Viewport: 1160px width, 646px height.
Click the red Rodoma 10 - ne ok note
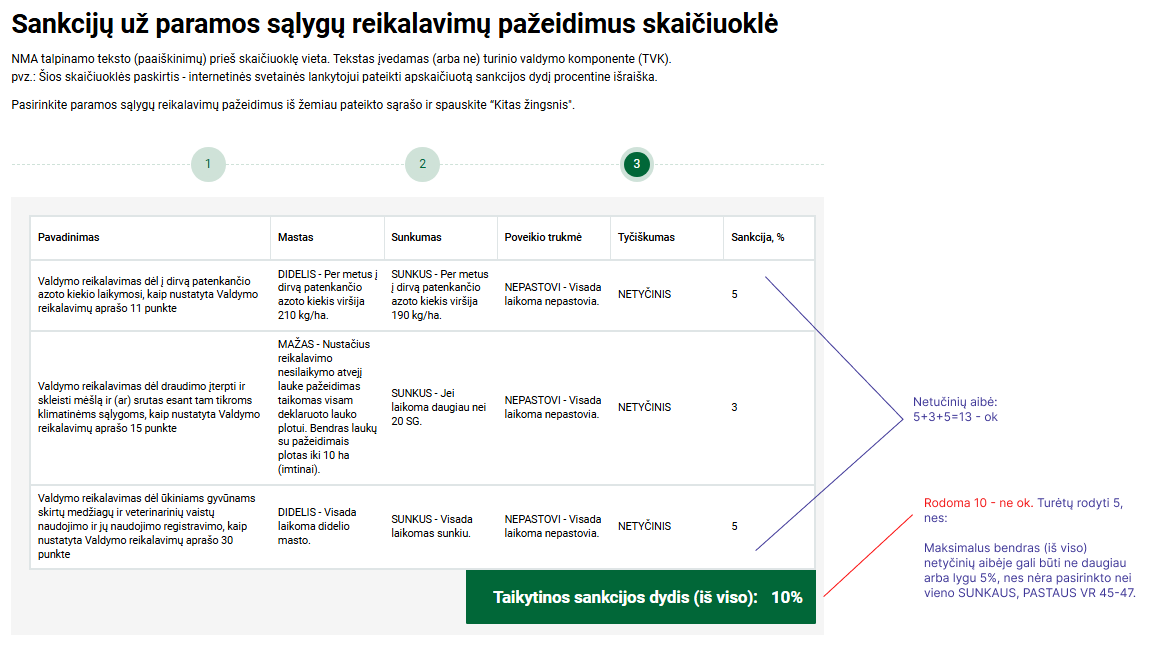(x=978, y=503)
